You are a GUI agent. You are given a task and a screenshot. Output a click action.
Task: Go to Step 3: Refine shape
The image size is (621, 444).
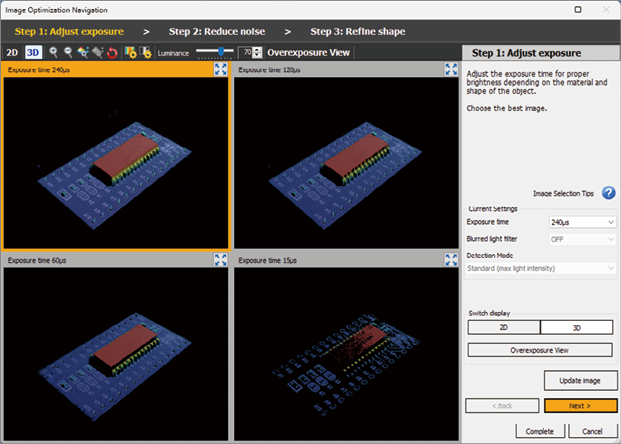[x=355, y=31]
